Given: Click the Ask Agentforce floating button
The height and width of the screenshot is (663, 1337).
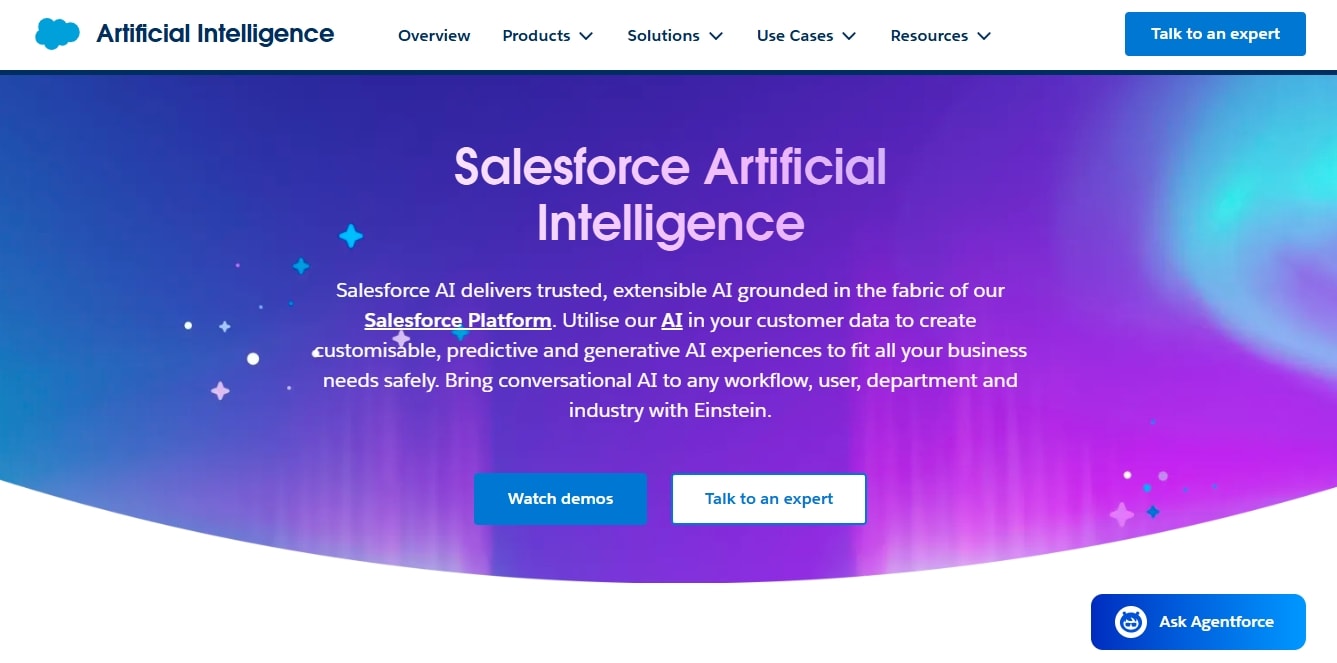Looking at the screenshot, I should (x=1198, y=621).
